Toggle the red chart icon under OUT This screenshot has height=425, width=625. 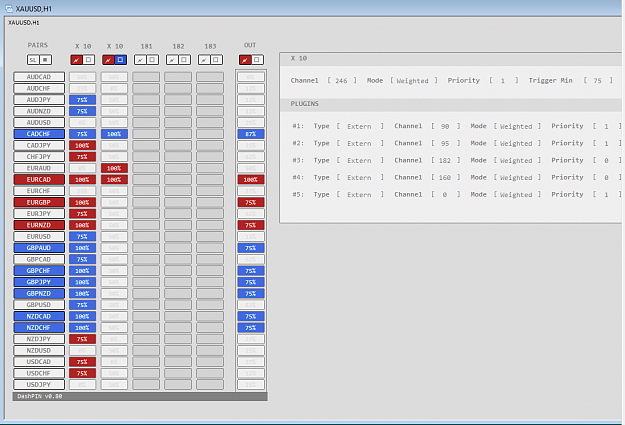245,60
